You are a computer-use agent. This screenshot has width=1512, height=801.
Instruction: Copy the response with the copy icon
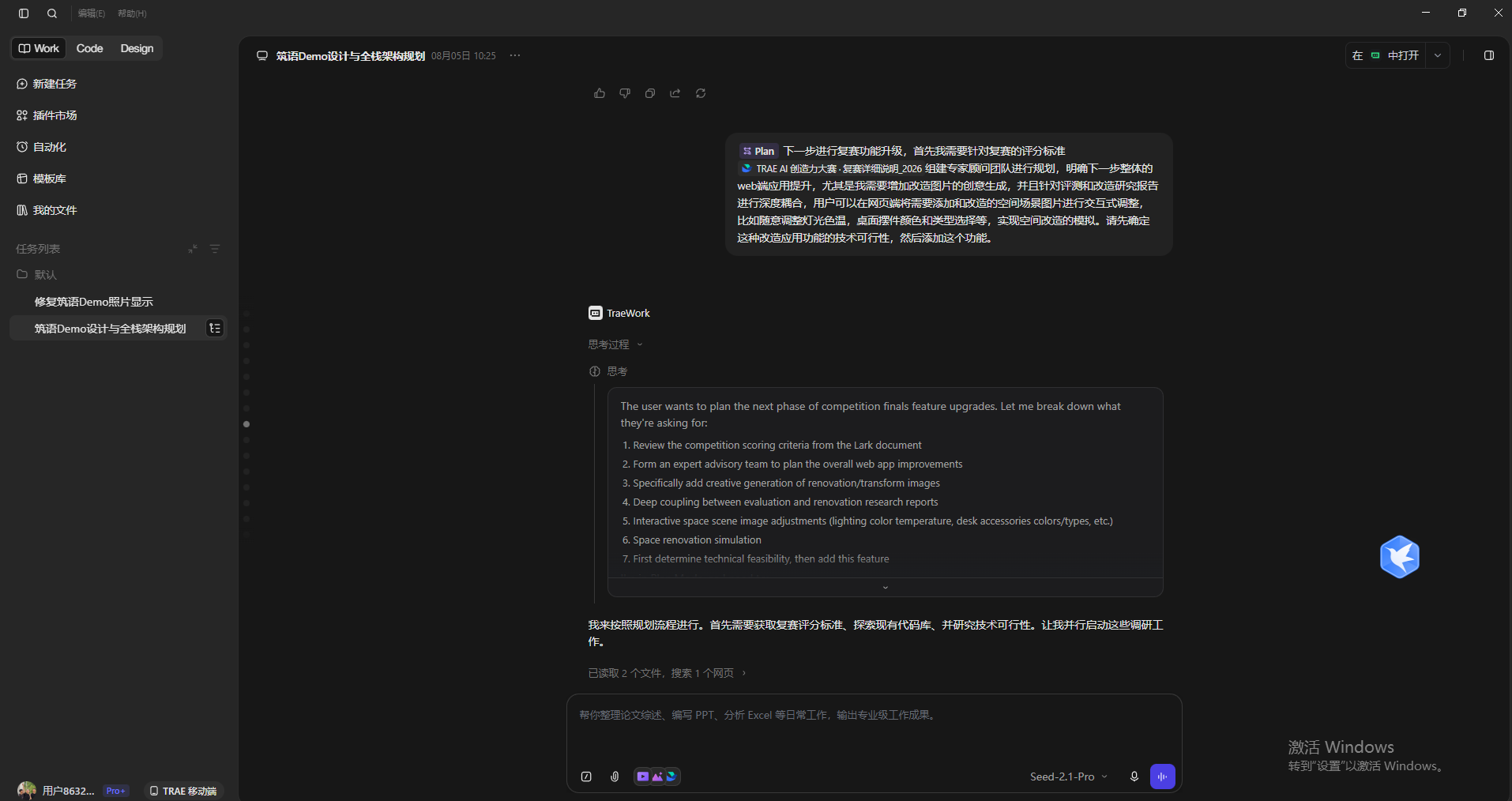[650, 93]
